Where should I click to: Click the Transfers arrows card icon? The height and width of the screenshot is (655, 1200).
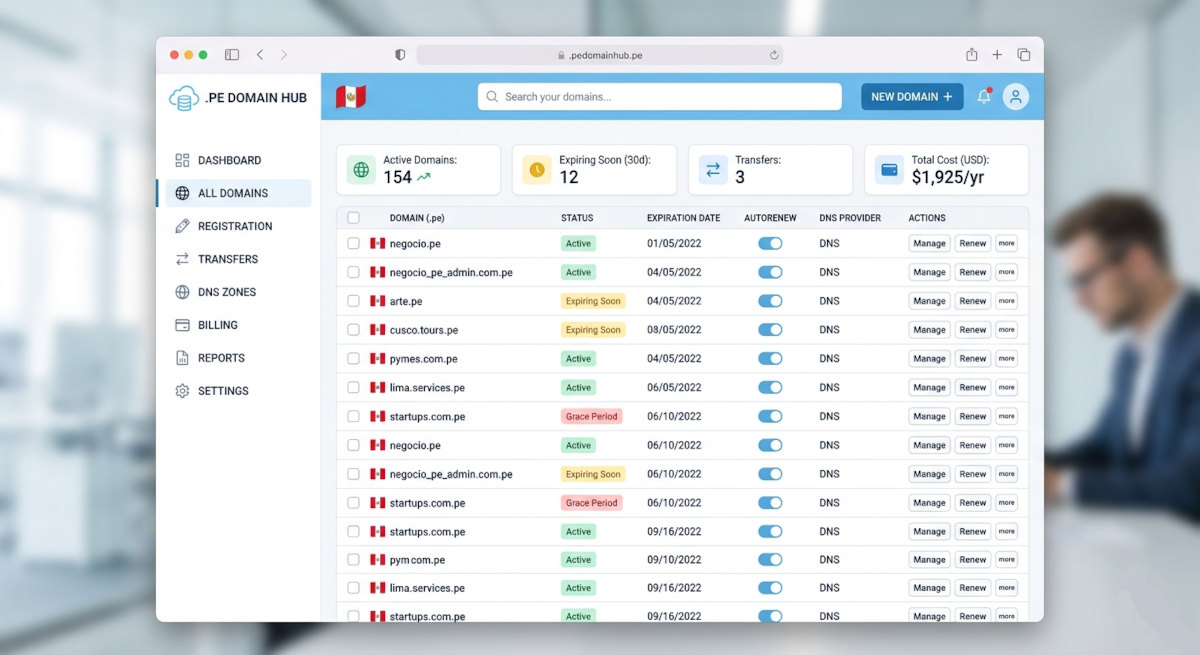pos(713,170)
